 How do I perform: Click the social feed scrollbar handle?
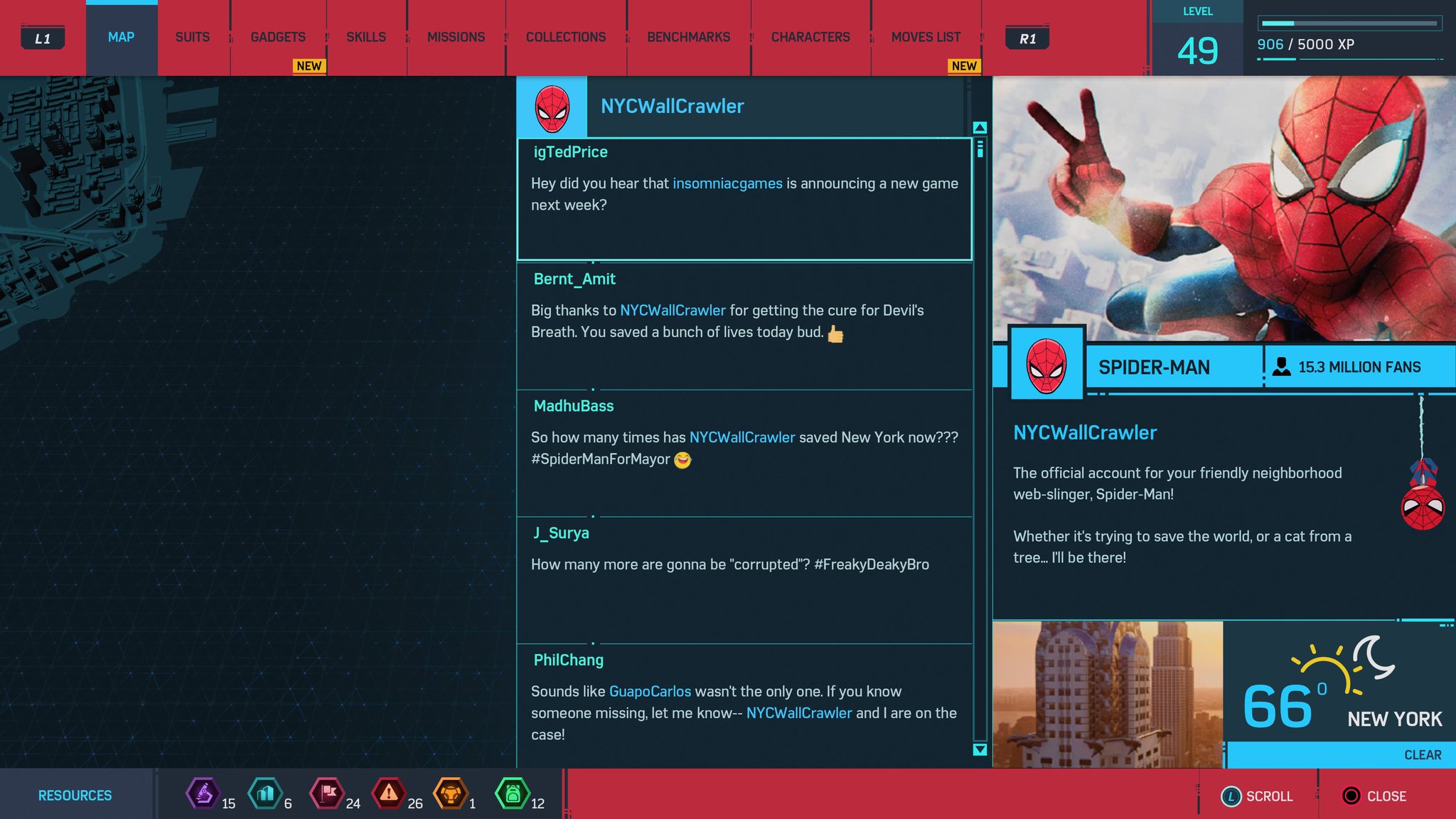[x=980, y=149]
